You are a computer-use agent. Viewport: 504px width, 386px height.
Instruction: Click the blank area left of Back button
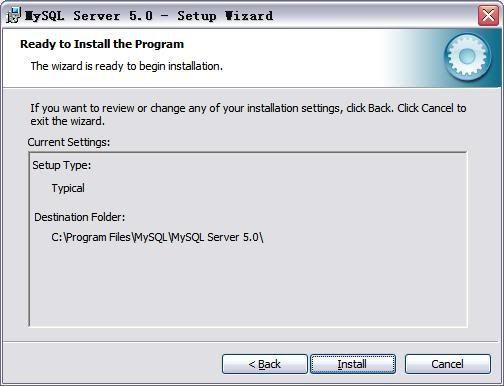(x=112, y=364)
